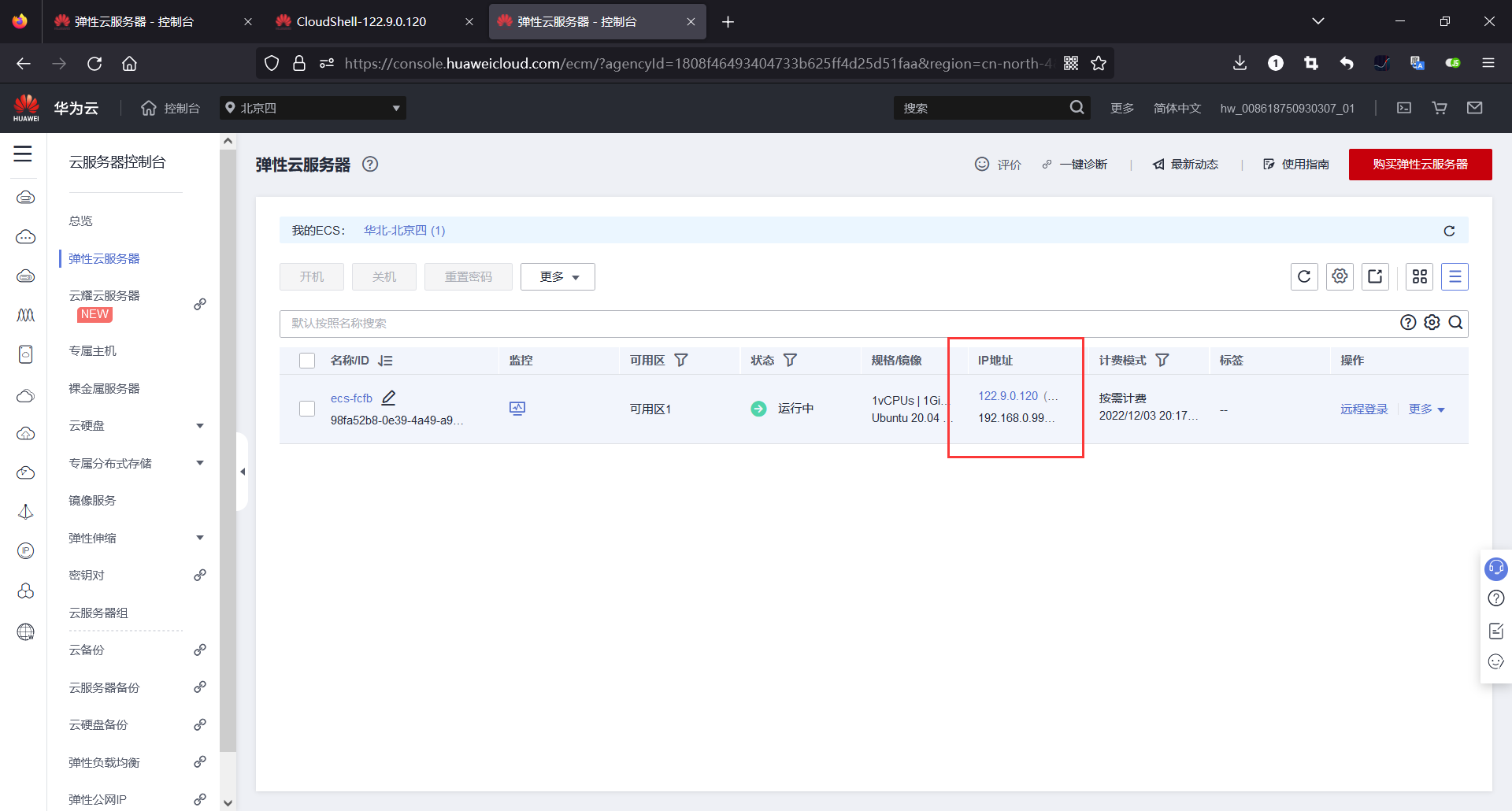
Task: Open the messages envelope icon
Action: pyautogui.click(x=1475, y=108)
